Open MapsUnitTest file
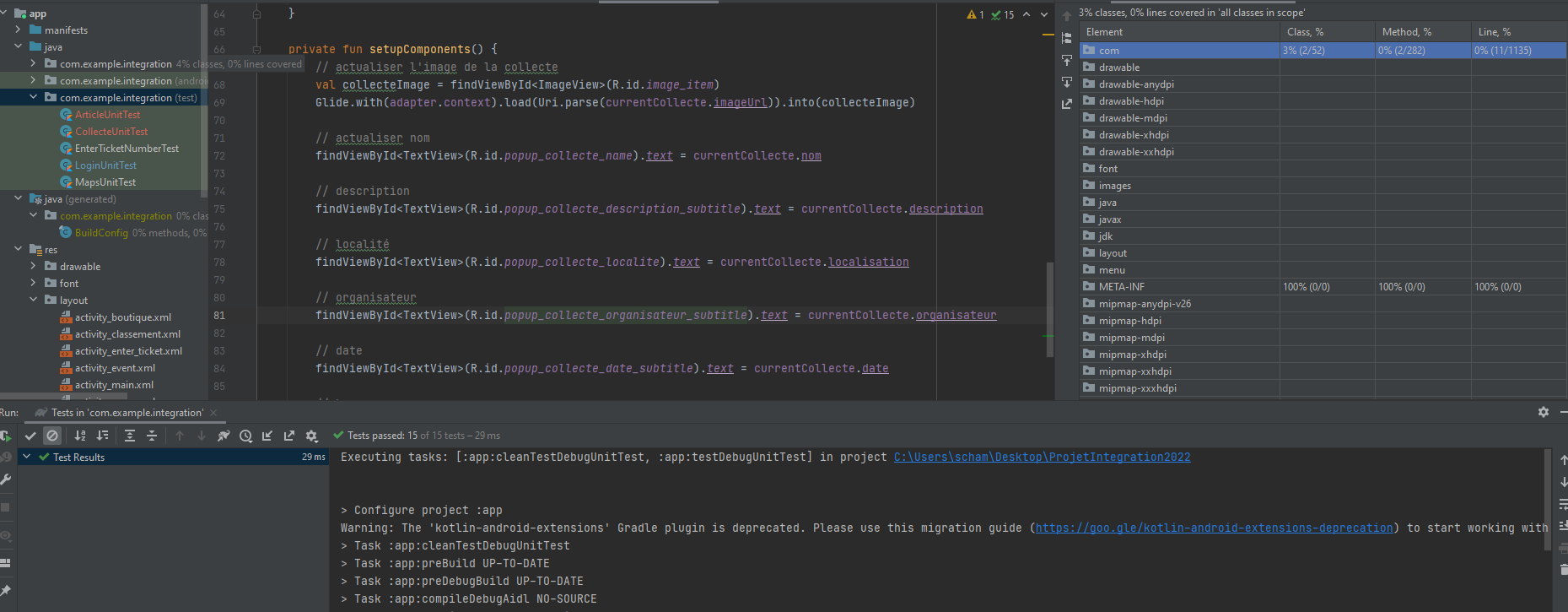Screen dimensions: 1568x612 [x=105, y=181]
